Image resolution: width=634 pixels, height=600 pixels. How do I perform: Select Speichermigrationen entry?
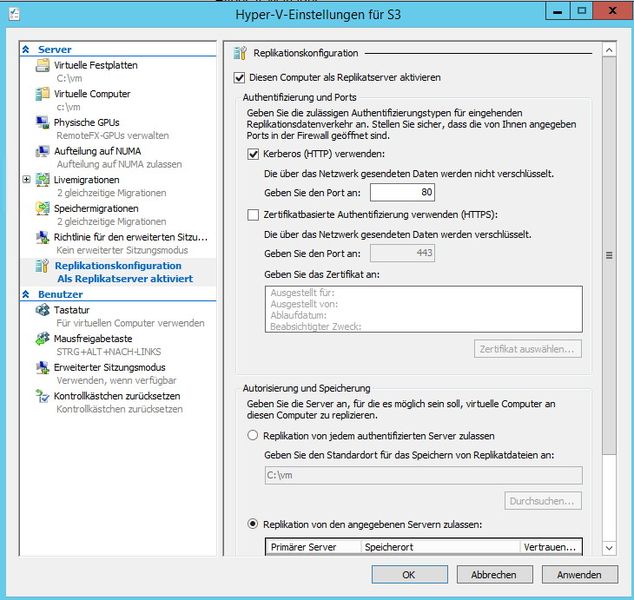[96, 209]
